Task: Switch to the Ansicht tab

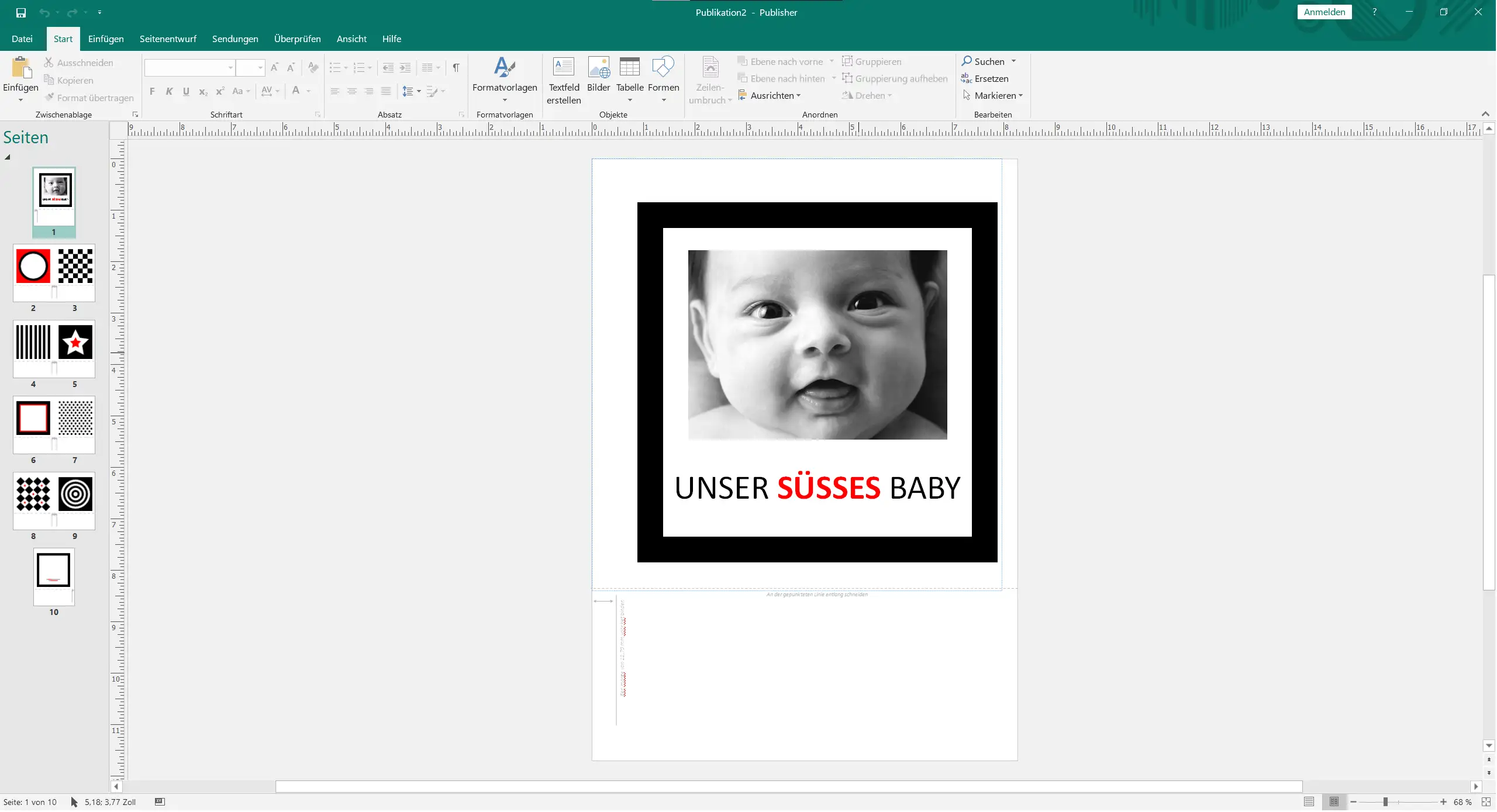Action: tap(351, 39)
